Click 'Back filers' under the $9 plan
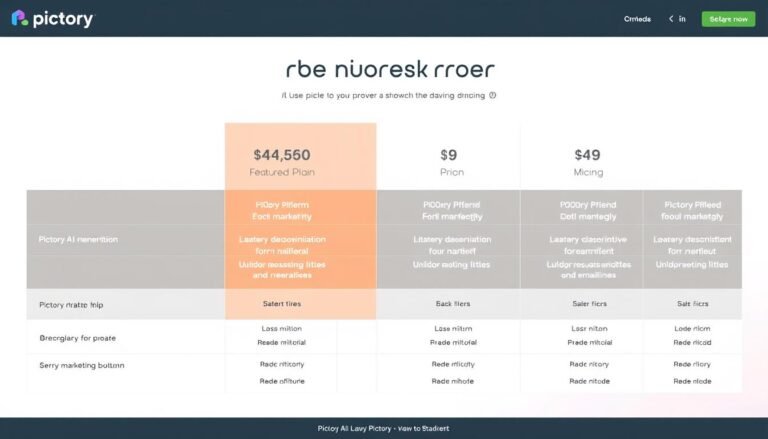768x439 pixels. [452, 302]
